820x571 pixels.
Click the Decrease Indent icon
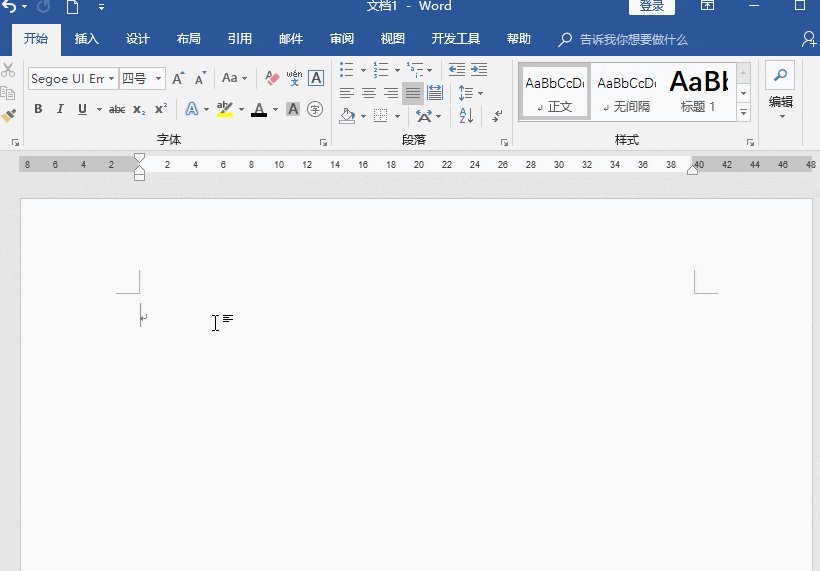457,70
